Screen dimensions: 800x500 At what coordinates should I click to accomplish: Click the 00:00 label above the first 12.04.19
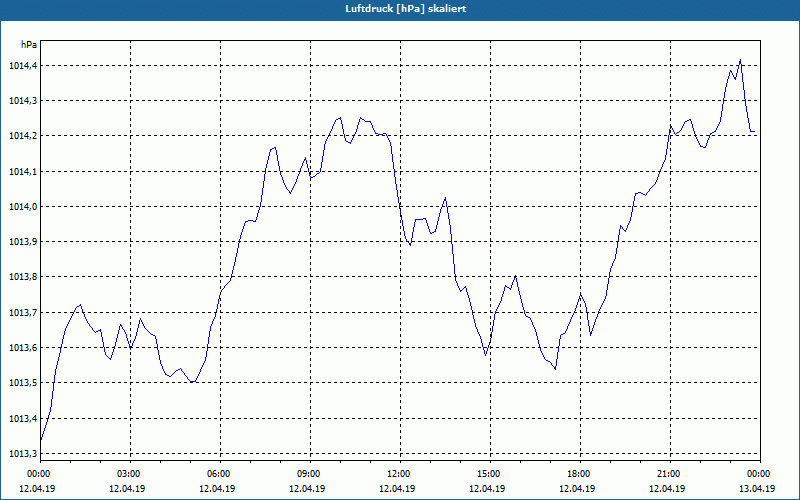tap(38, 474)
